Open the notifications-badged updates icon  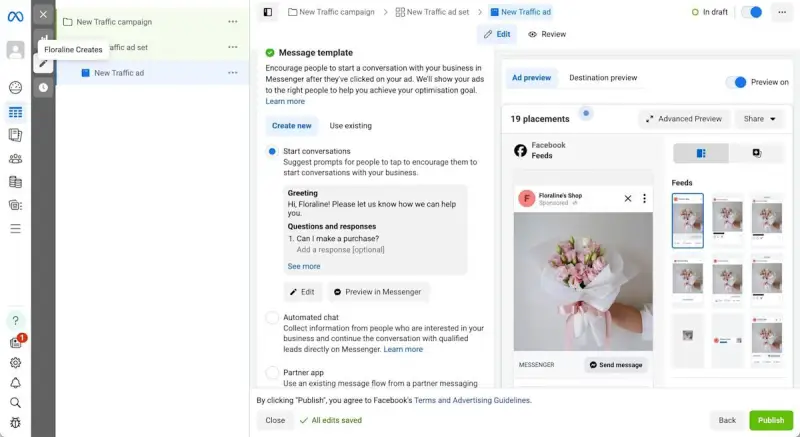click(16, 342)
